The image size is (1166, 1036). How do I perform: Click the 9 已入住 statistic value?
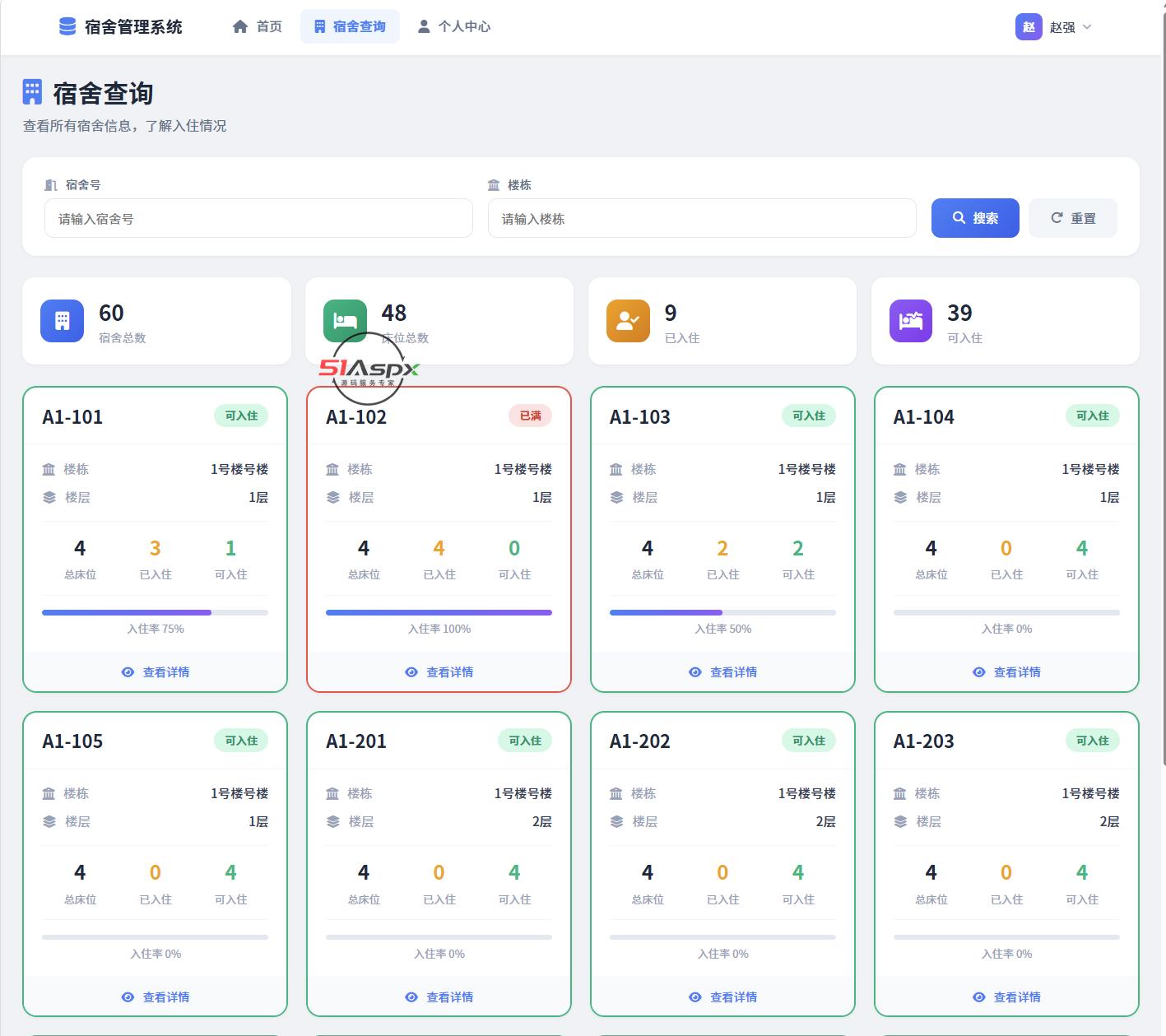(671, 313)
